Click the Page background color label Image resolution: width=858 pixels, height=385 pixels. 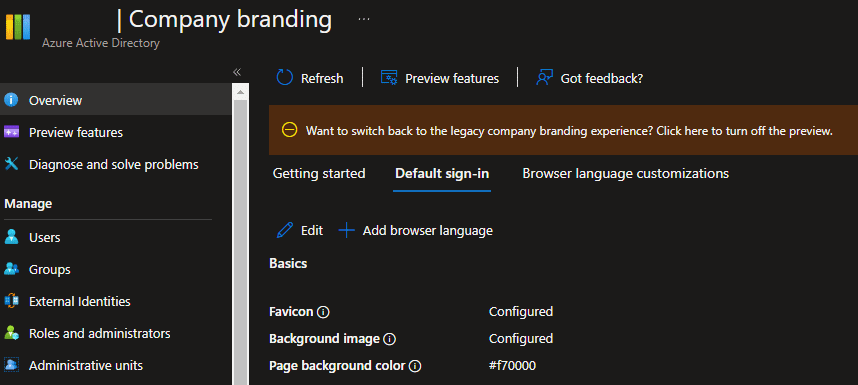337,365
